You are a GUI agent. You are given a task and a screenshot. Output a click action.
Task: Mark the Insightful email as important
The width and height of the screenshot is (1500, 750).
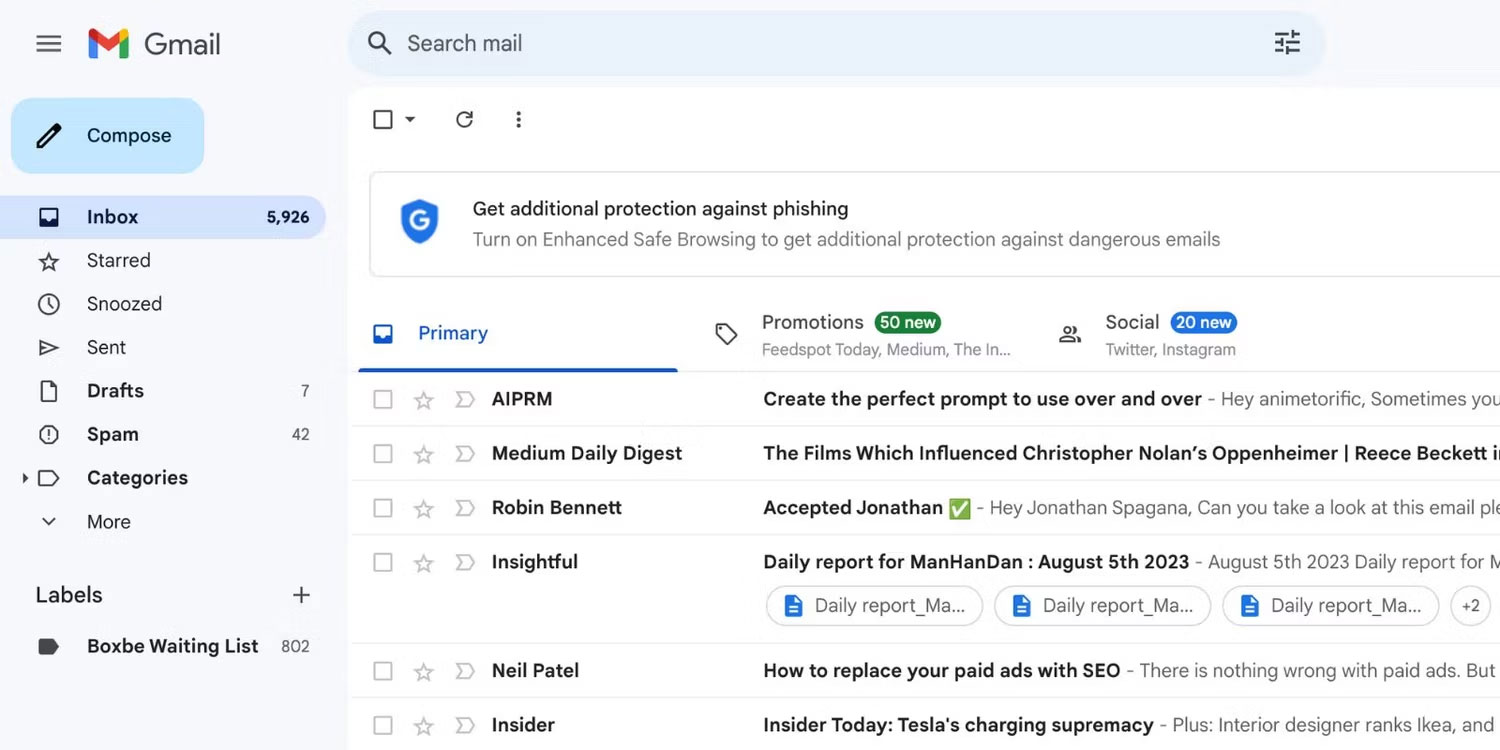(x=464, y=562)
